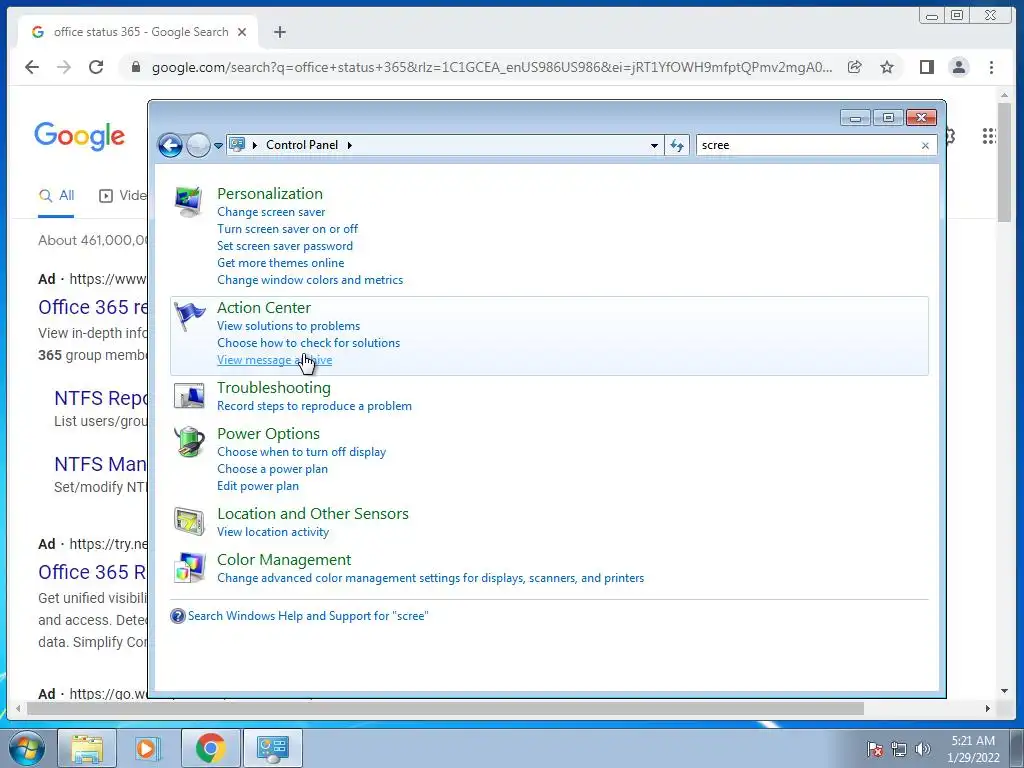Click the Power Options heading
This screenshot has width=1024, height=768.
pos(268,434)
